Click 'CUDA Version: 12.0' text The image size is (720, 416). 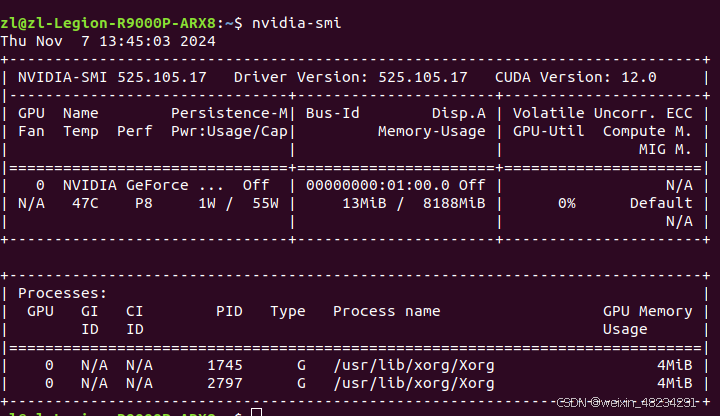point(576,77)
